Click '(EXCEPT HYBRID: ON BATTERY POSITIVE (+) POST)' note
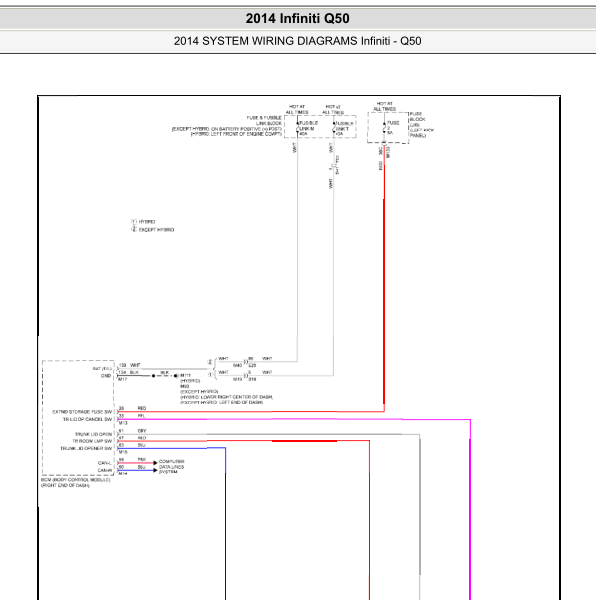The height and width of the screenshot is (600, 596). point(227,129)
